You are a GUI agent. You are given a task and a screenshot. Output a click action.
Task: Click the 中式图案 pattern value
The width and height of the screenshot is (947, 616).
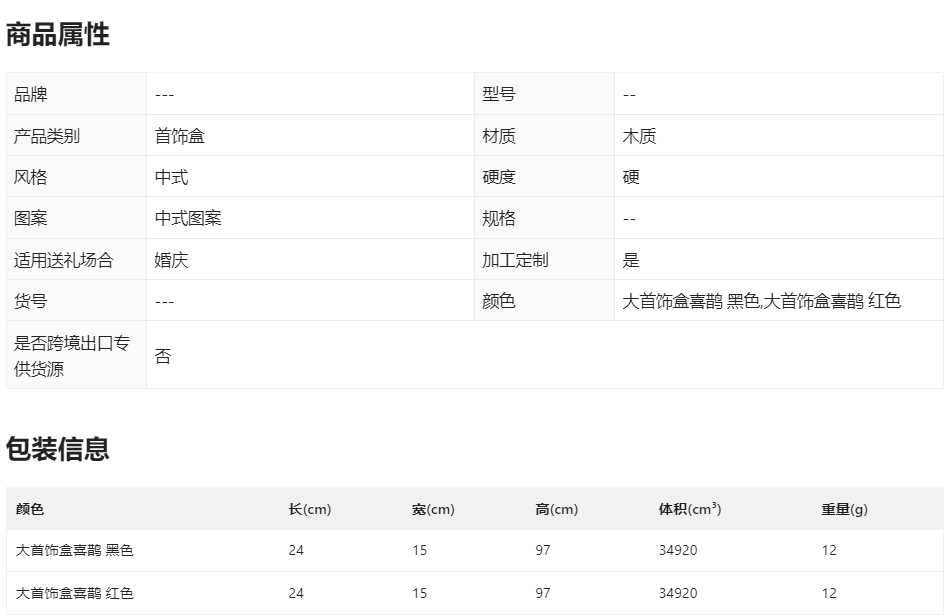click(x=188, y=218)
